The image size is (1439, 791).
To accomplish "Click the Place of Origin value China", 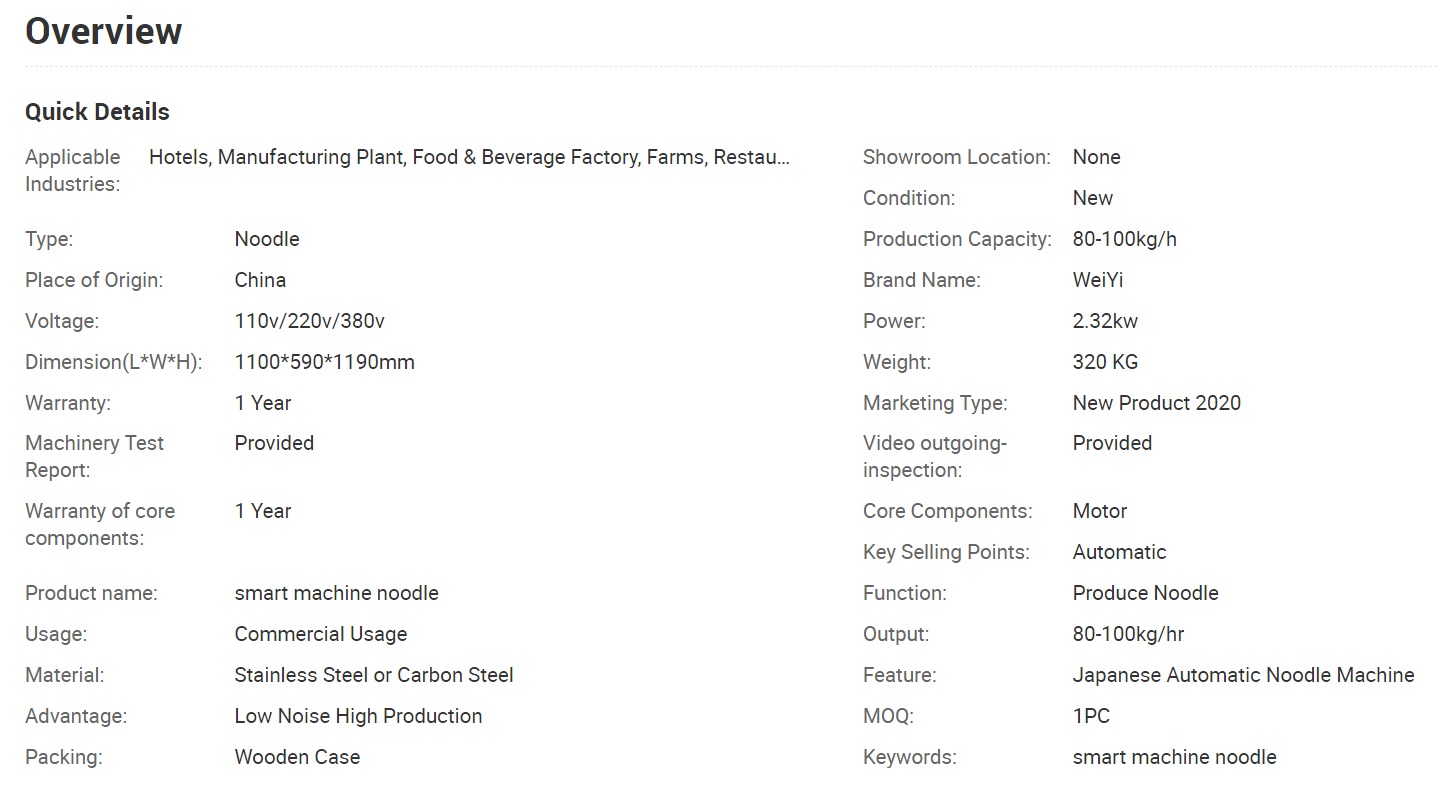I will point(260,280).
